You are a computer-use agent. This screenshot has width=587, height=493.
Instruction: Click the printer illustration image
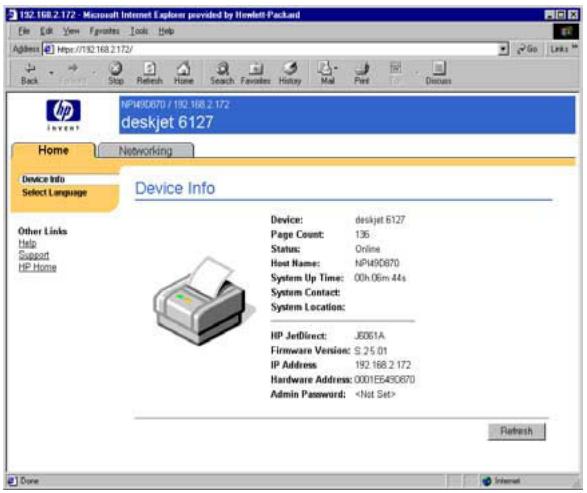pos(203,301)
